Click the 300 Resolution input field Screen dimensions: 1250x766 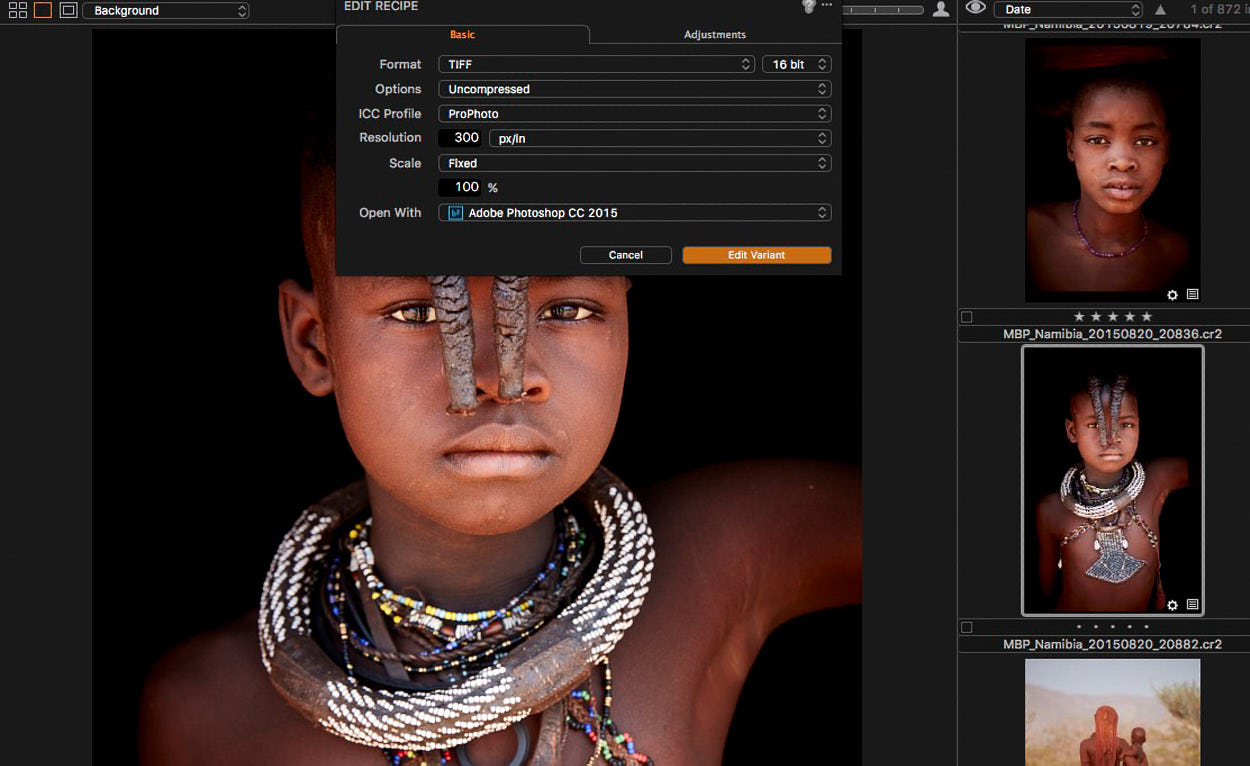[459, 137]
